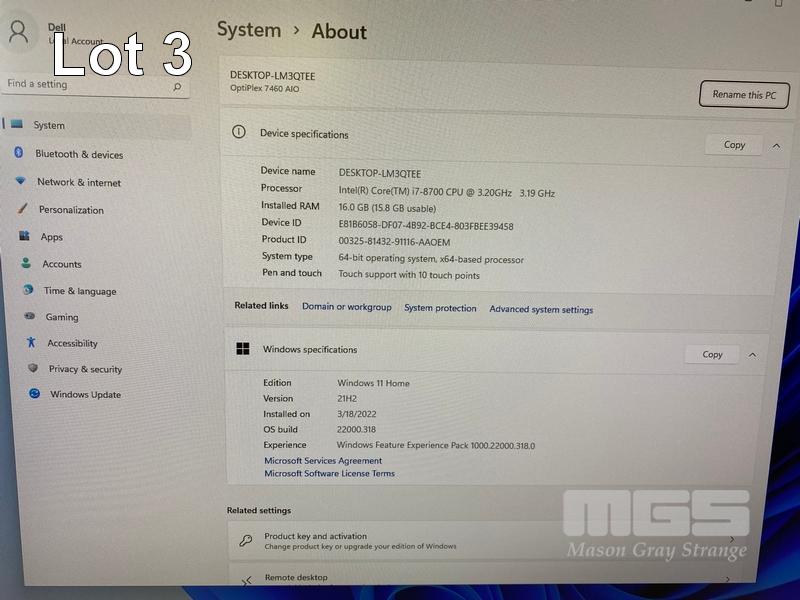
Task: Open Microsoft Software License Terms link
Action: [329, 474]
